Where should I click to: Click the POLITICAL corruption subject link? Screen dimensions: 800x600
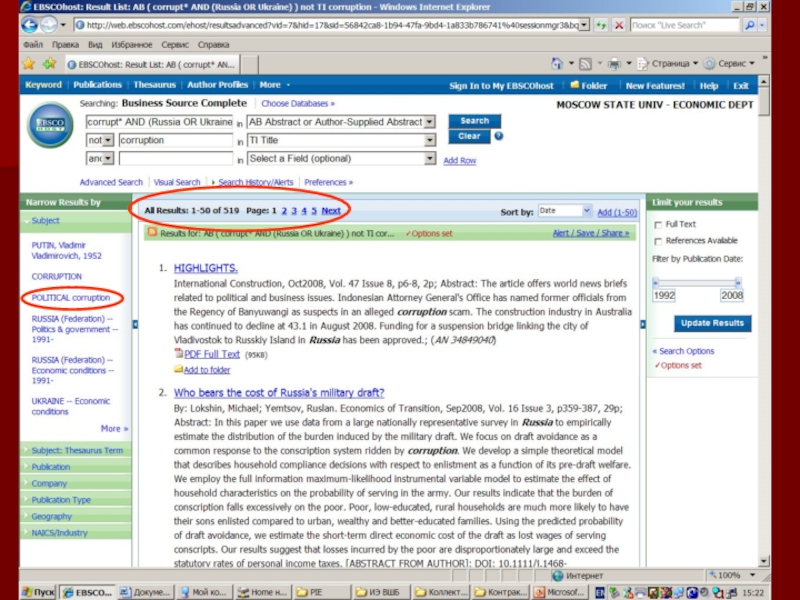point(70,297)
